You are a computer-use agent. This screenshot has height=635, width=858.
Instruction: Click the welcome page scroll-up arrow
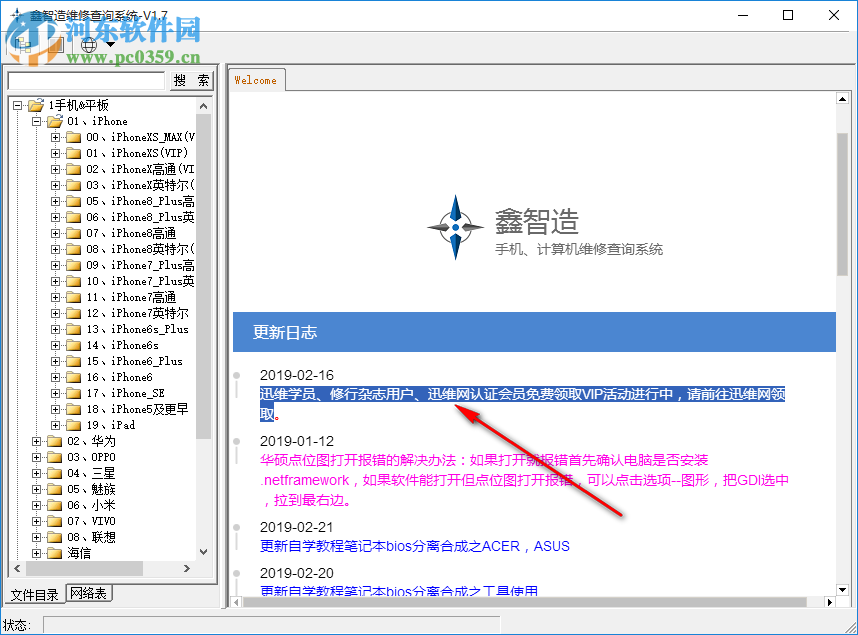click(x=843, y=99)
